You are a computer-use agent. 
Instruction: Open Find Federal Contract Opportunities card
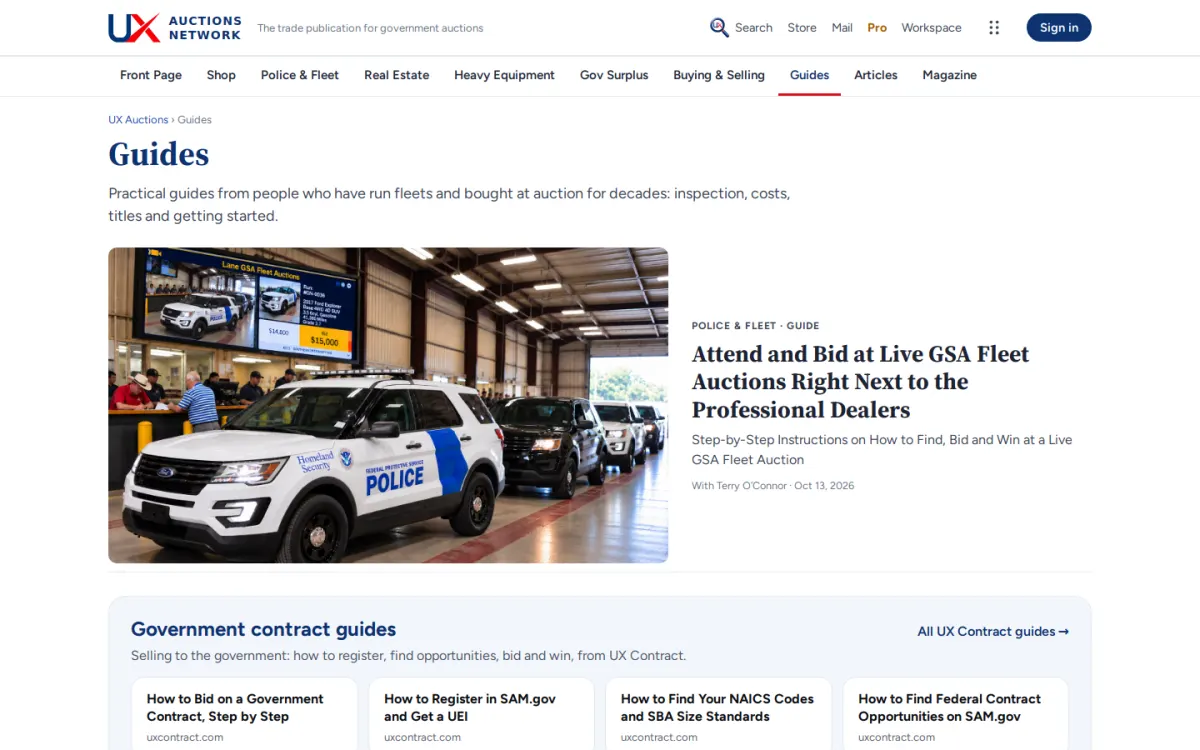click(956, 714)
